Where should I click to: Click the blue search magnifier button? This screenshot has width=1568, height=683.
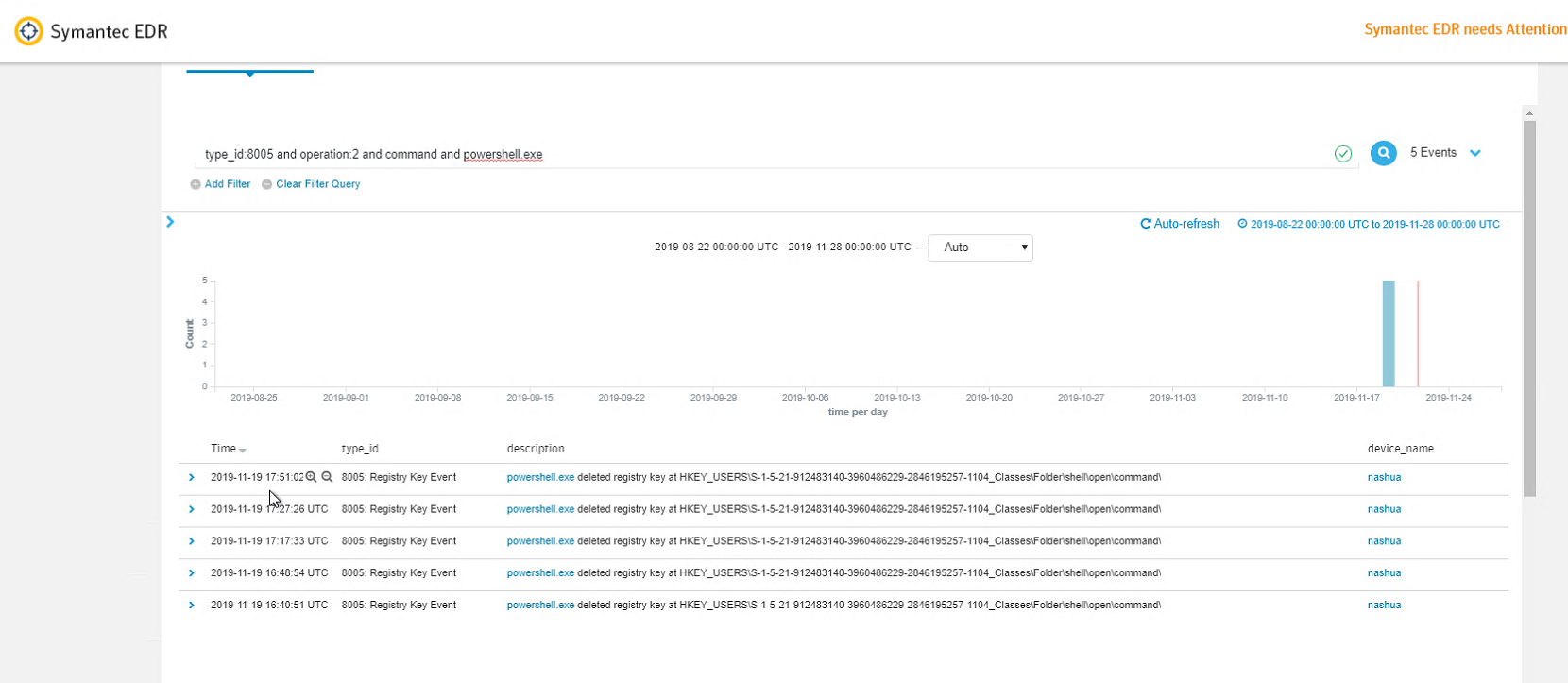[x=1384, y=153]
